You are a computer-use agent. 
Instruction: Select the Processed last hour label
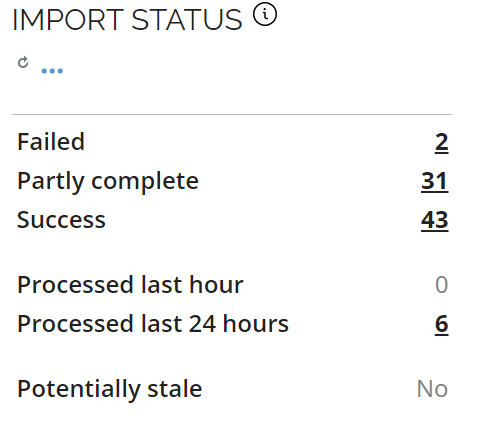click(130, 285)
